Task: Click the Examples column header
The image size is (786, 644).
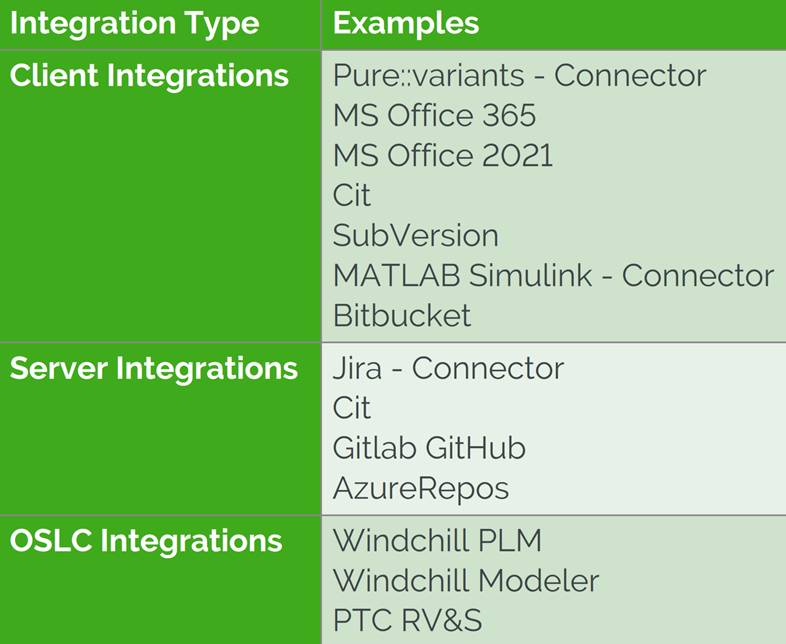Action: 406,24
